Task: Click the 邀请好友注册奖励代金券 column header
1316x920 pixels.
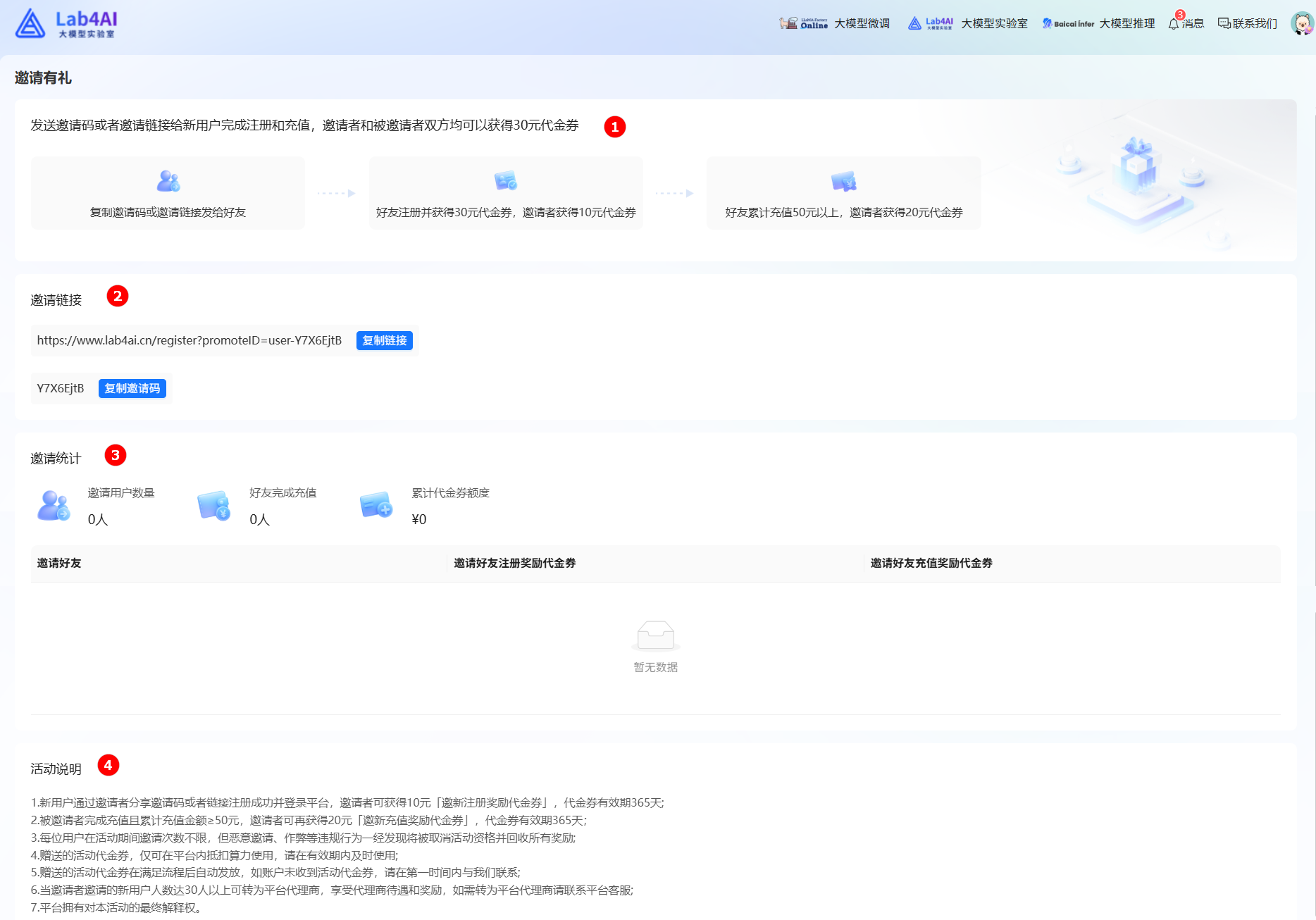Action: [514, 564]
